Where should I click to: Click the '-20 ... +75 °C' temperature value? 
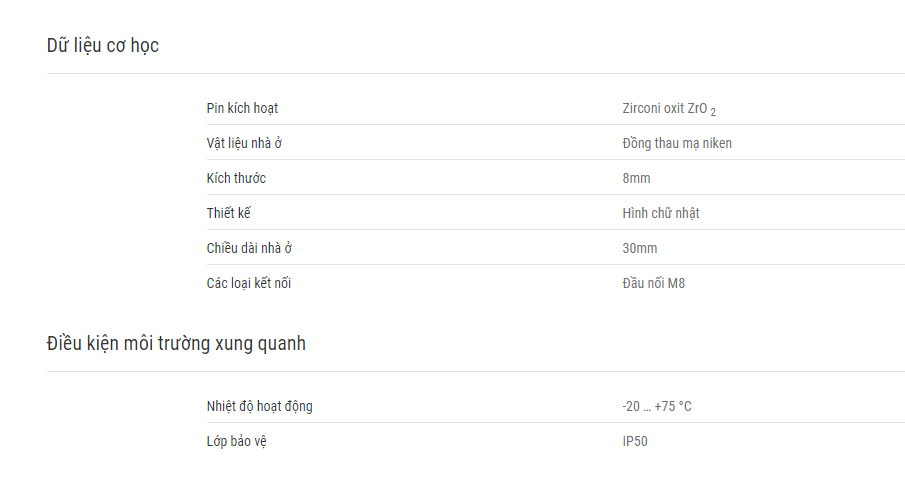coord(657,407)
